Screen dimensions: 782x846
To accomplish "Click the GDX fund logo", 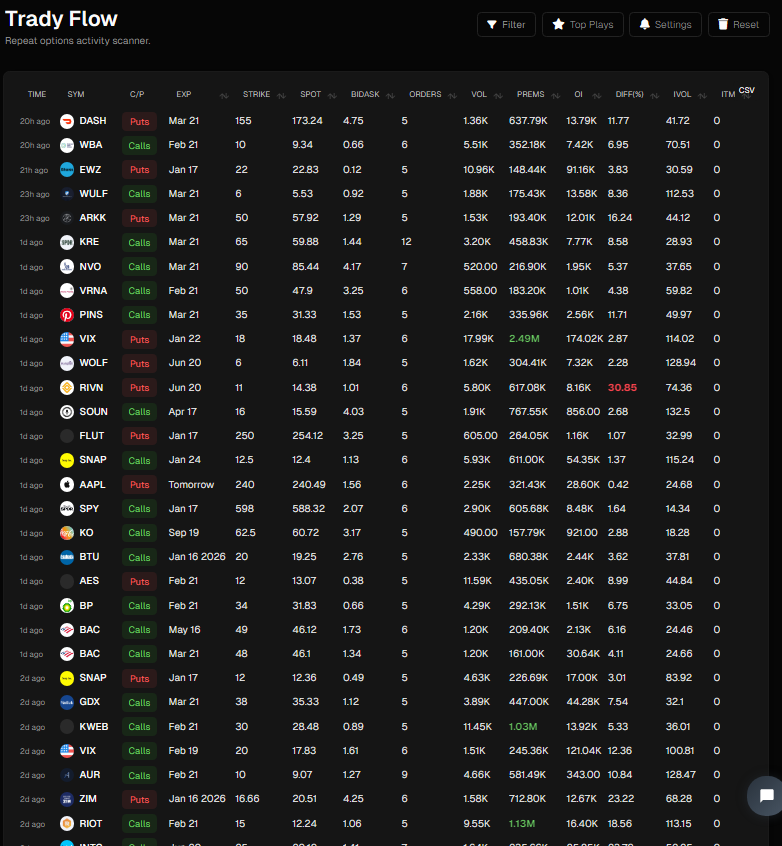I will (x=67, y=702).
